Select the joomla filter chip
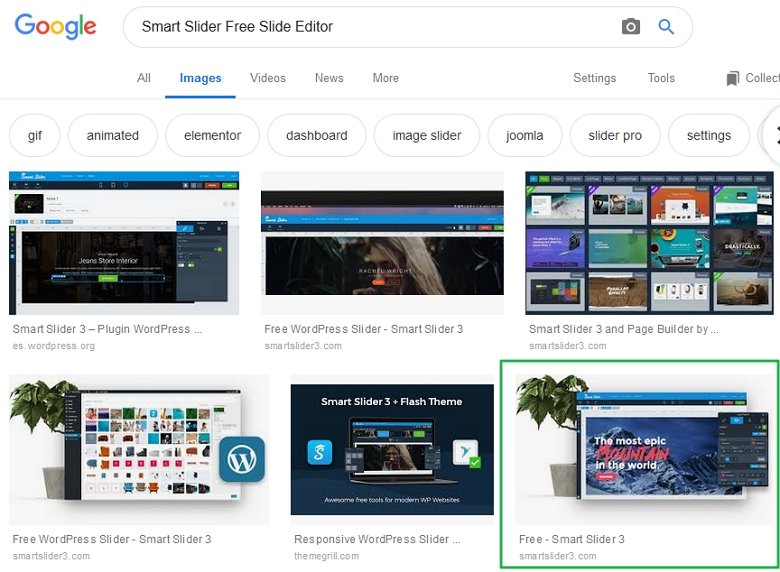This screenshot has width=780, height=572. pos(524,135)
